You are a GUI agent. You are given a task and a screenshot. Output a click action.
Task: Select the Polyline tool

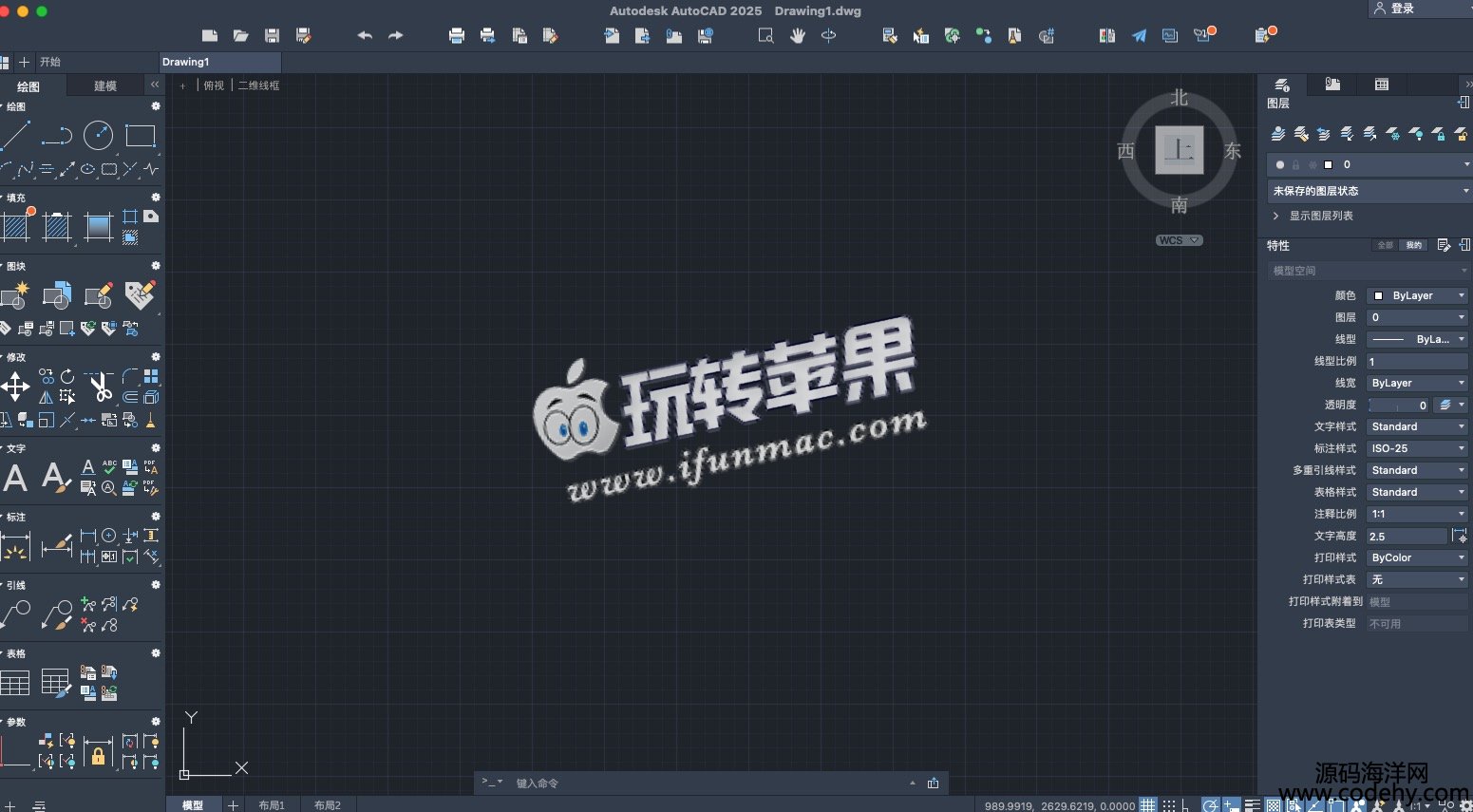click(x=57, y=136)
